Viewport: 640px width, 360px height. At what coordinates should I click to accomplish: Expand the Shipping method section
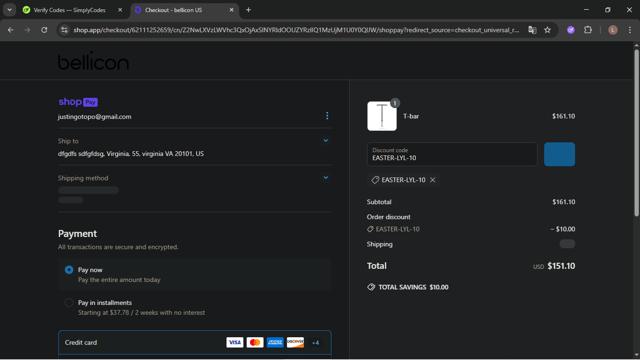click(x=325, y=178)
